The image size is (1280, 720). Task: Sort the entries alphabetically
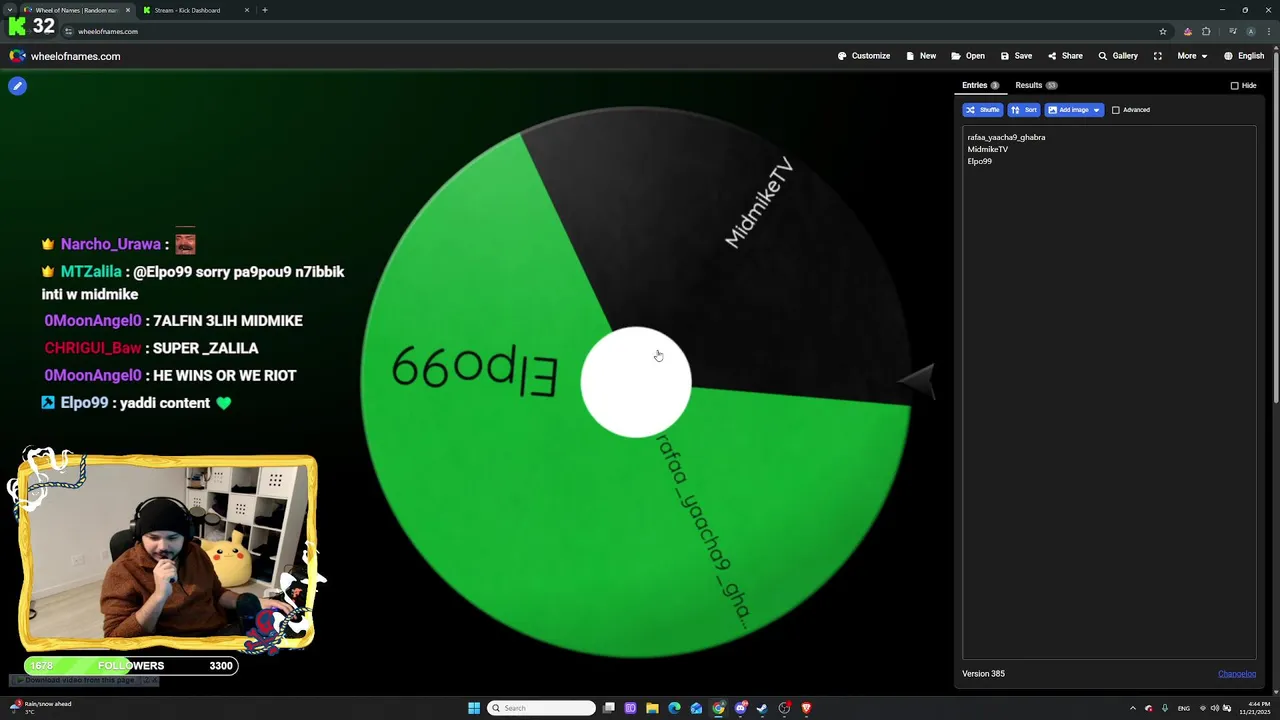coord(1024,110)
